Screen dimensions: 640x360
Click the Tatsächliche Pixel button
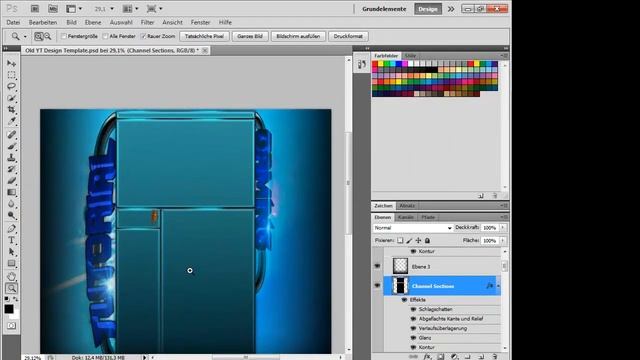click(x=204, y=36)
